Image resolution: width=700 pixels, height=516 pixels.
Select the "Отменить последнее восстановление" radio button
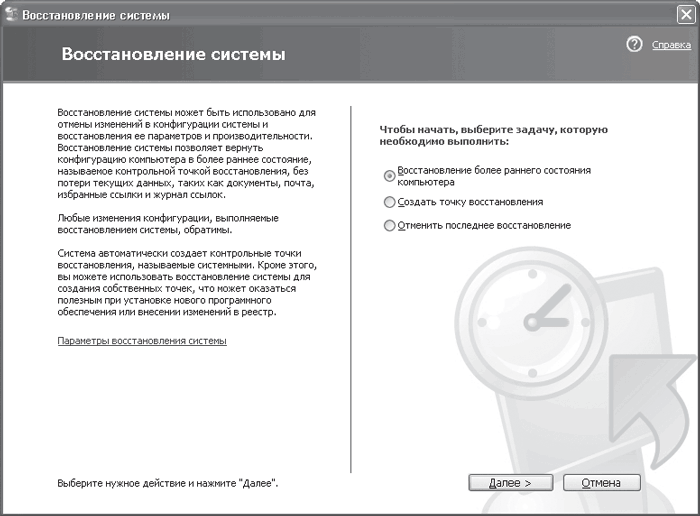tap(389, 225)
